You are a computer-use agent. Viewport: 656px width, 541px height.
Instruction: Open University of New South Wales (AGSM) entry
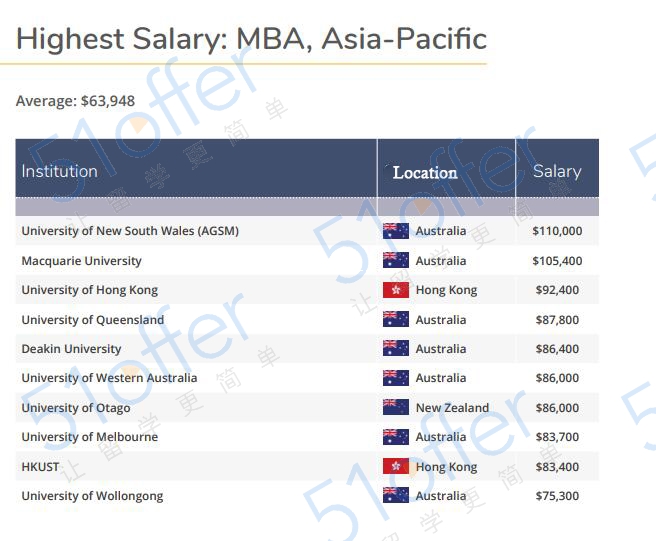pos(130,231)
